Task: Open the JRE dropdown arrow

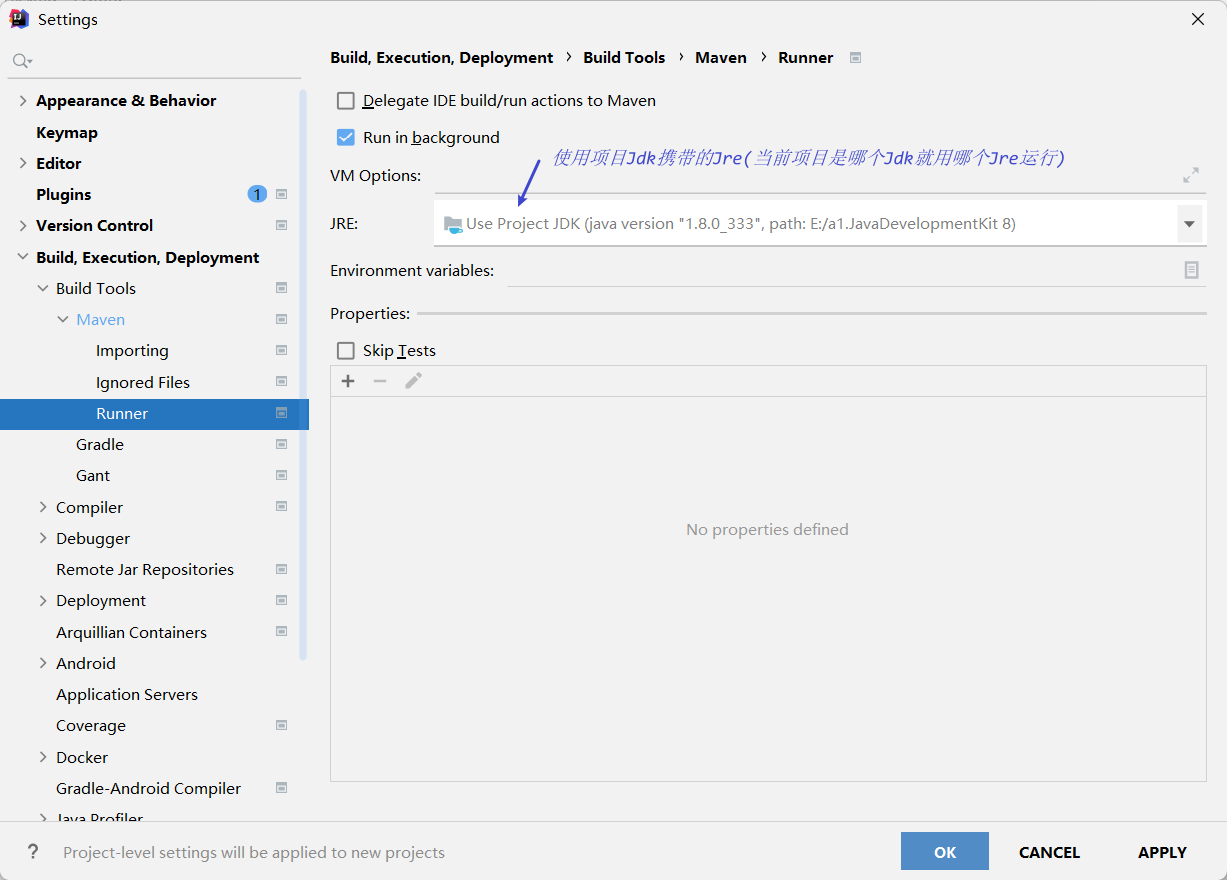Action: click(x=1189, y=224)
